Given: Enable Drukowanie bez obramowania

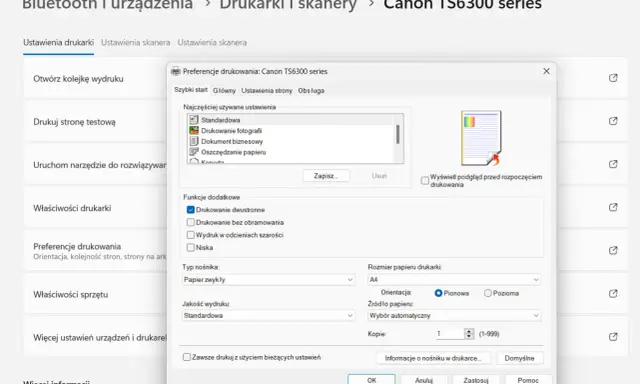Looking at the screenshot, I should pyautogui.click(x=191, y=222).
